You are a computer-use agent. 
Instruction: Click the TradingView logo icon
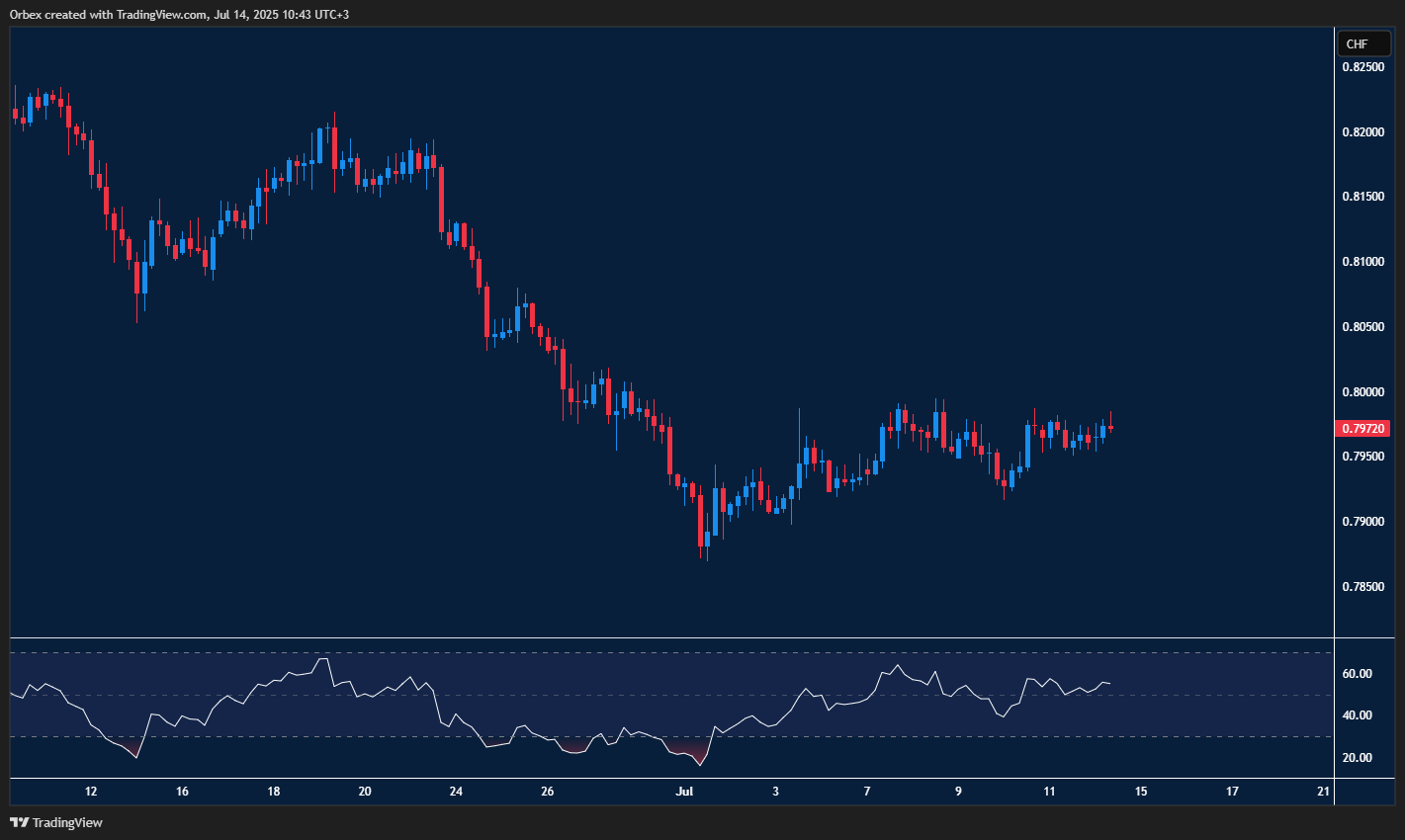tap(19, 822)
